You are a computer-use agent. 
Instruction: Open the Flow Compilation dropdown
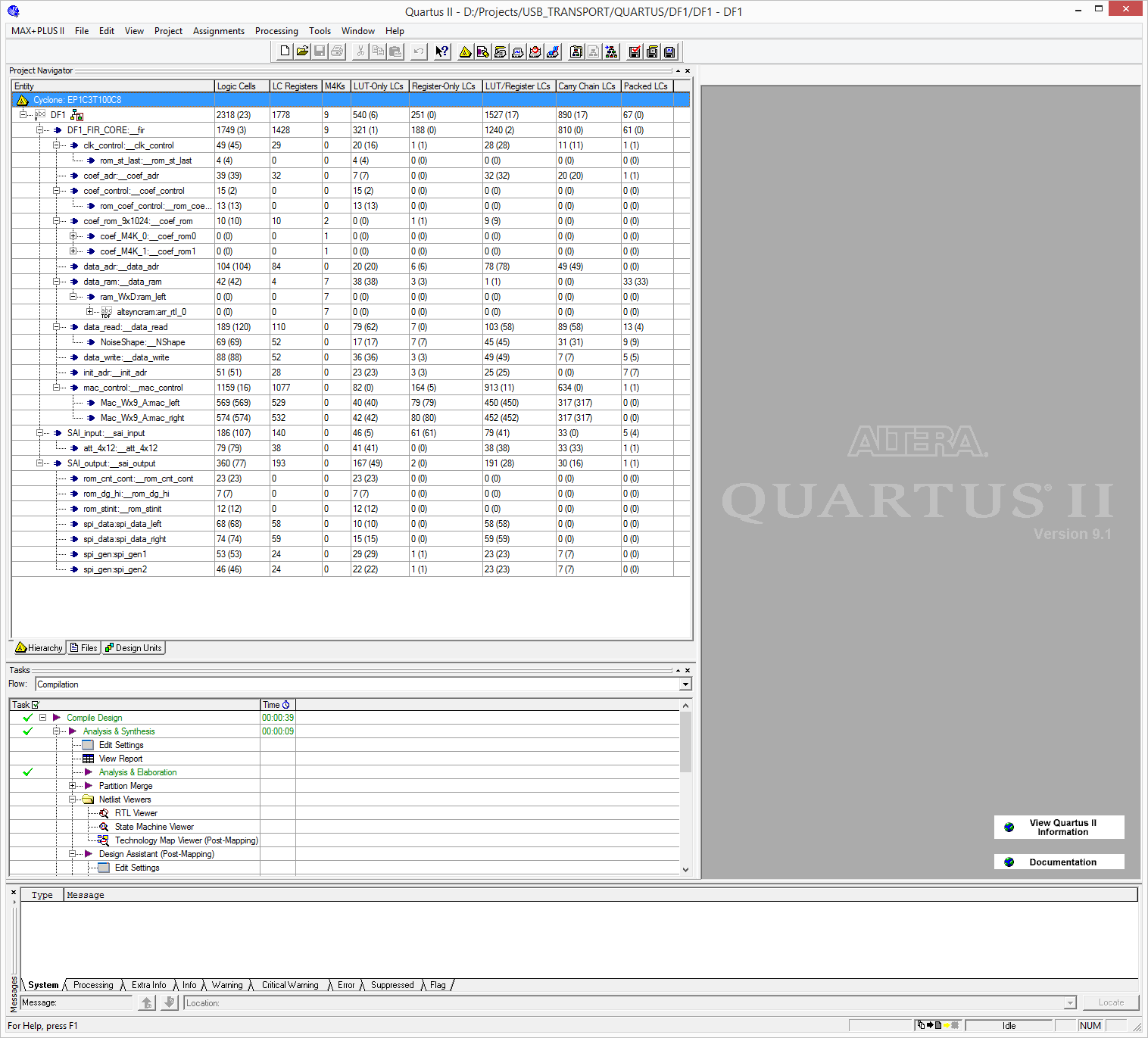685,684
